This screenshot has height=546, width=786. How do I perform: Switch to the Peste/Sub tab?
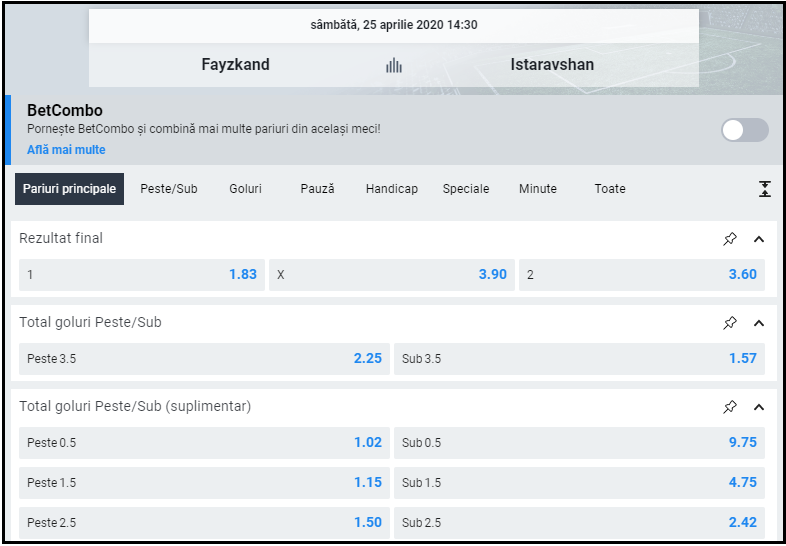pyautogui.click(x=169, y=189)
